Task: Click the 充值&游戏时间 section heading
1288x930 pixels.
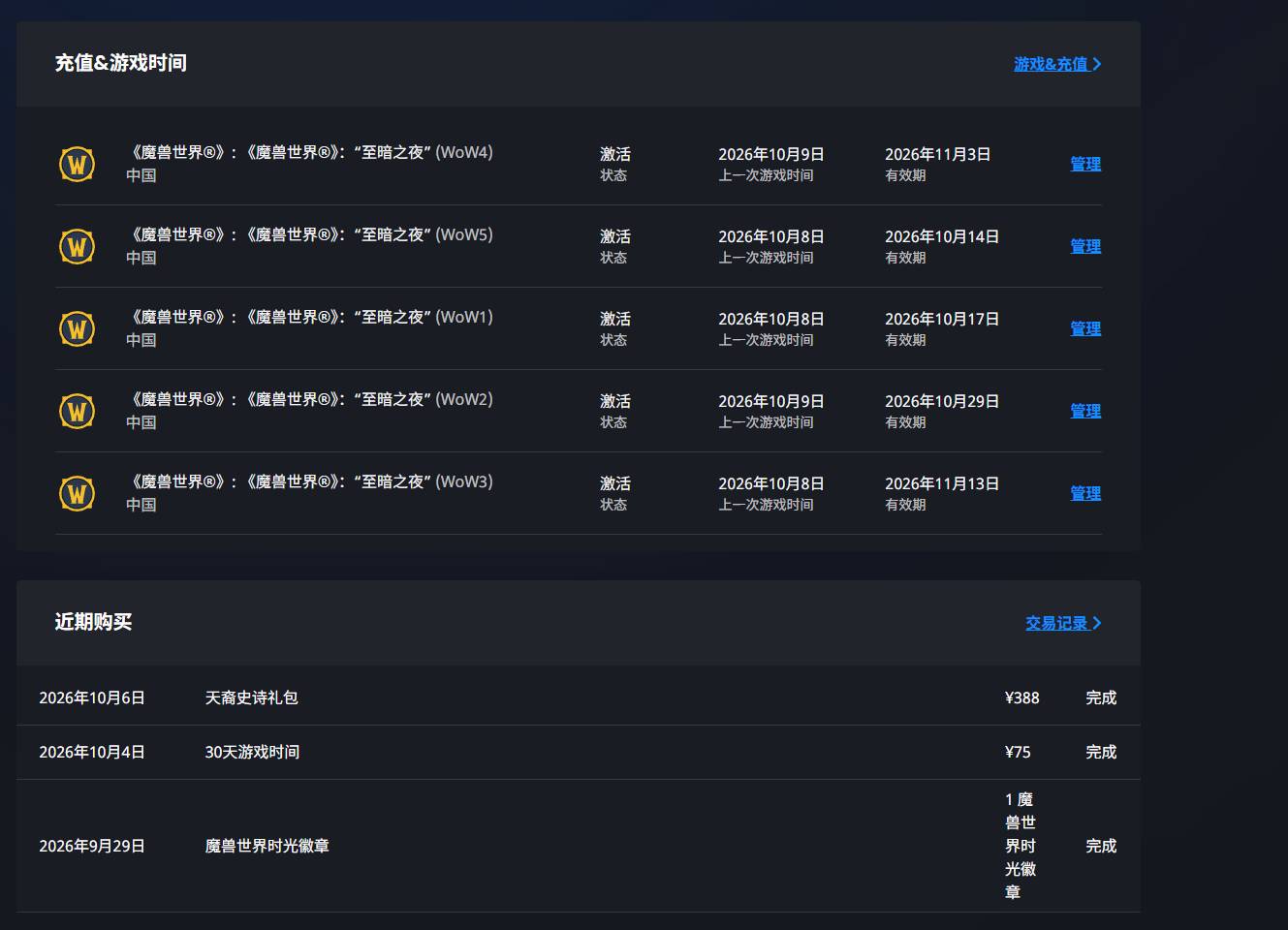Action: [121, 63]
